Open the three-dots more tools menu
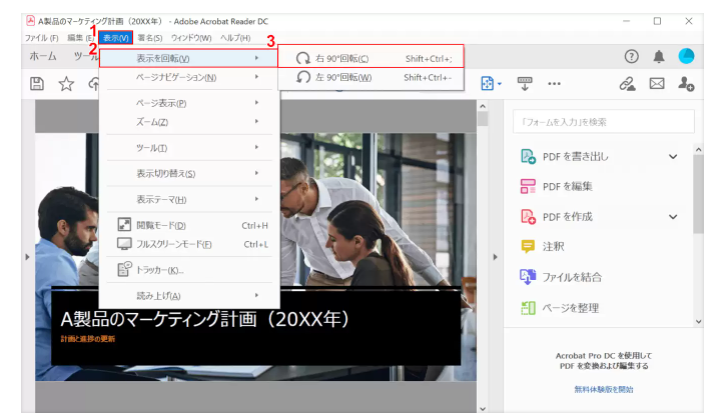 click(553, 84)
